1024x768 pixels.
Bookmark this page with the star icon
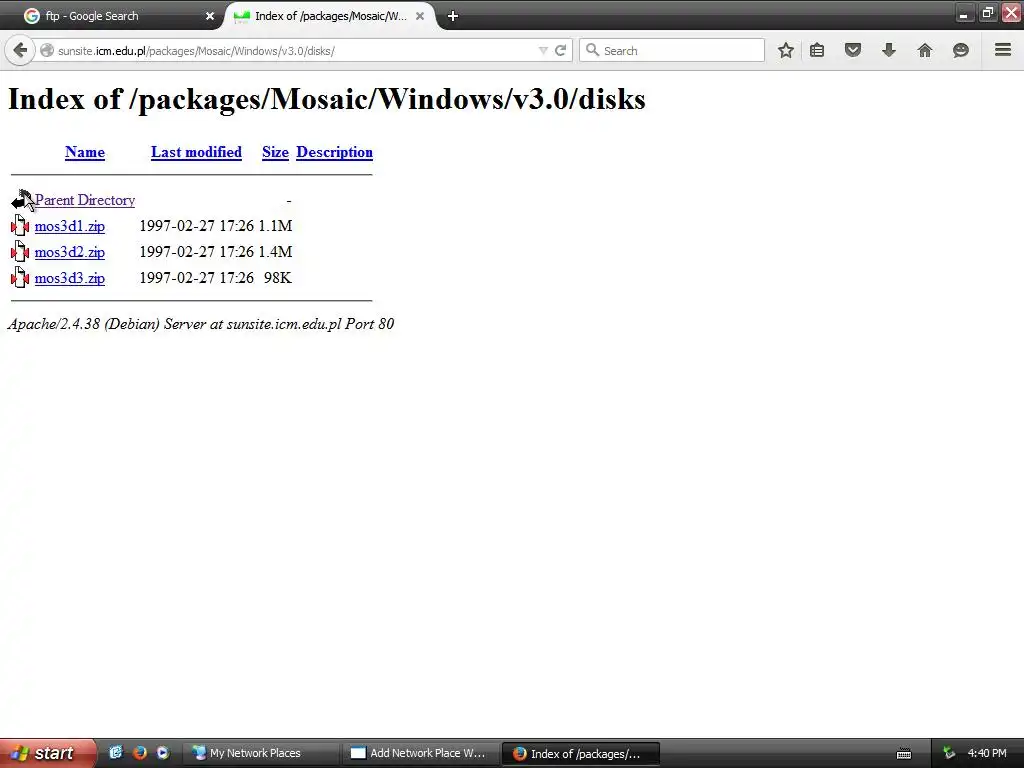click(786, 50)
